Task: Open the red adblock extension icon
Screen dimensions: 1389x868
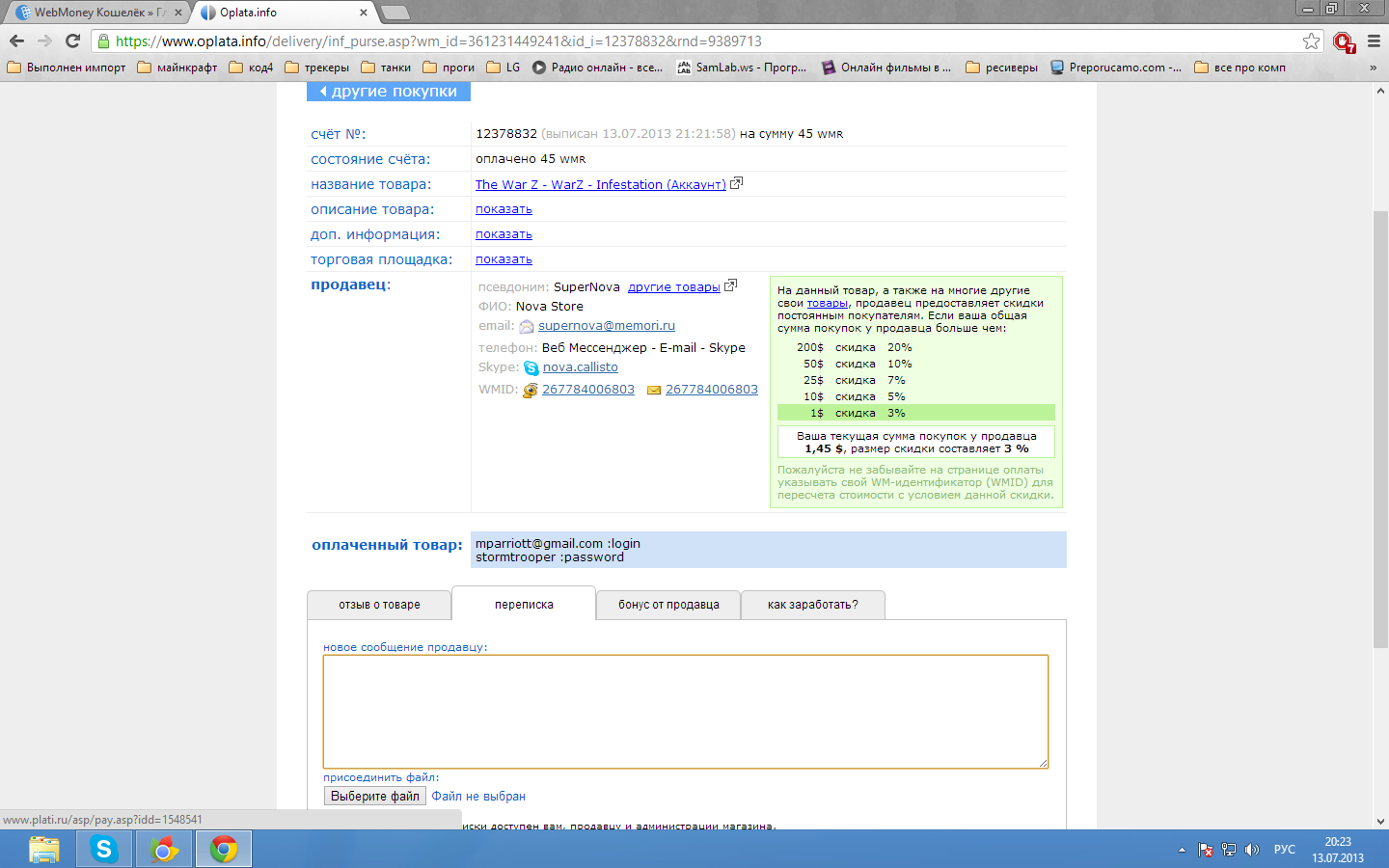Action: (x=1344, y=41)
